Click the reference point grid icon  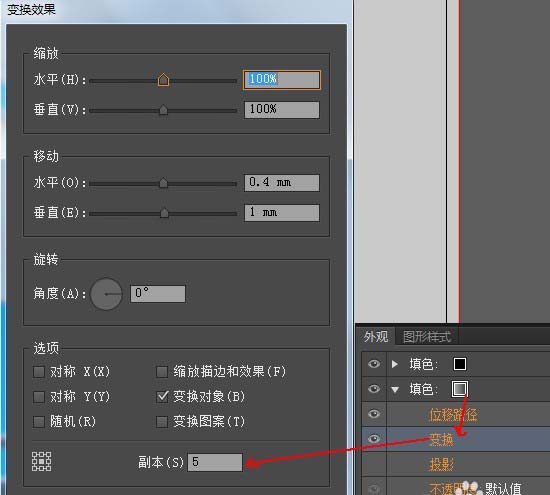tap(41, 461)
